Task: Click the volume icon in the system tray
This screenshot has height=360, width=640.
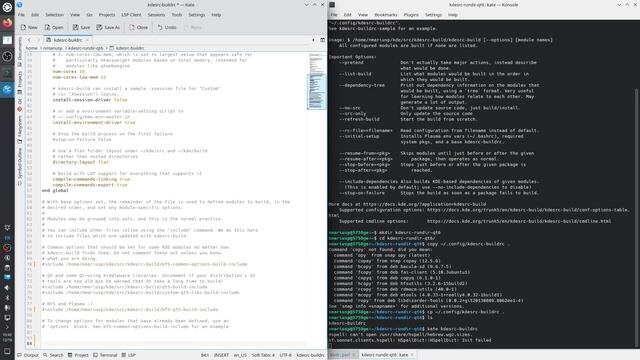Action: pyautogui.click(x=7, y=288)
